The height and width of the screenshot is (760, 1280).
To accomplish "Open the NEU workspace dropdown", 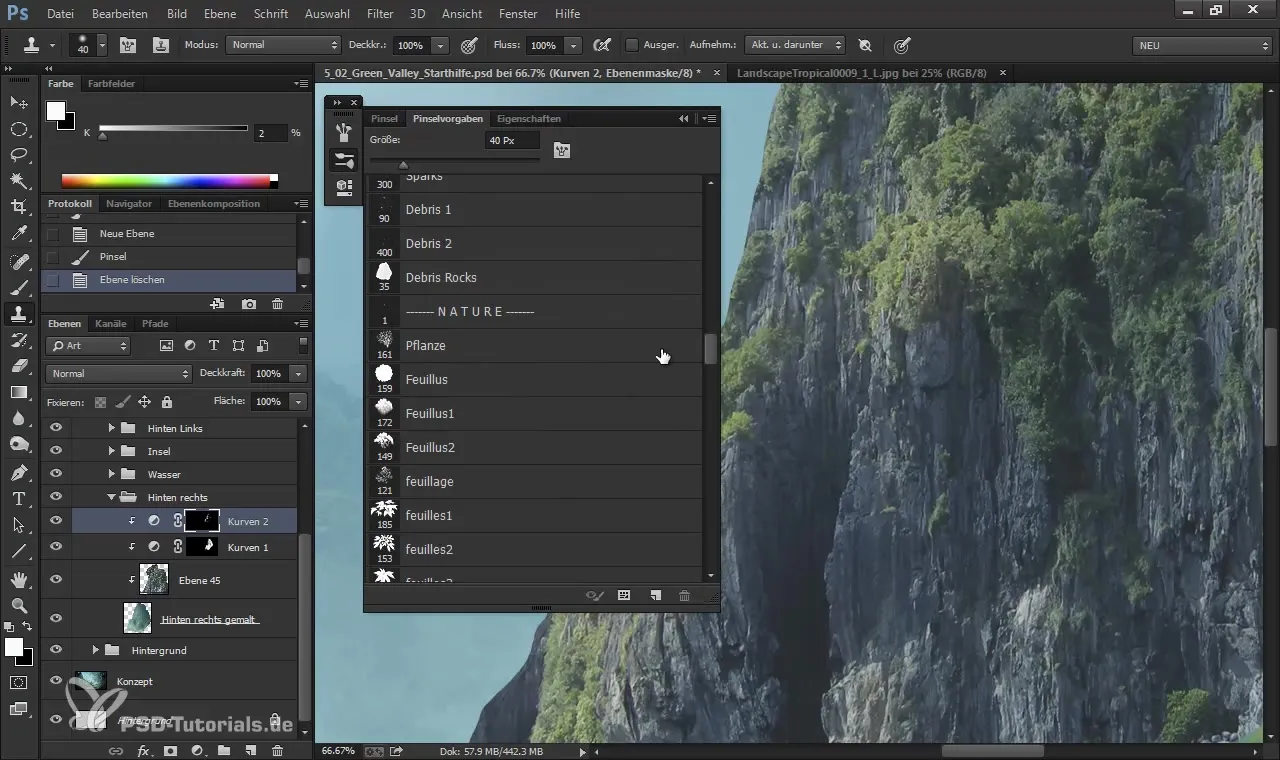I will (1203, 45).
